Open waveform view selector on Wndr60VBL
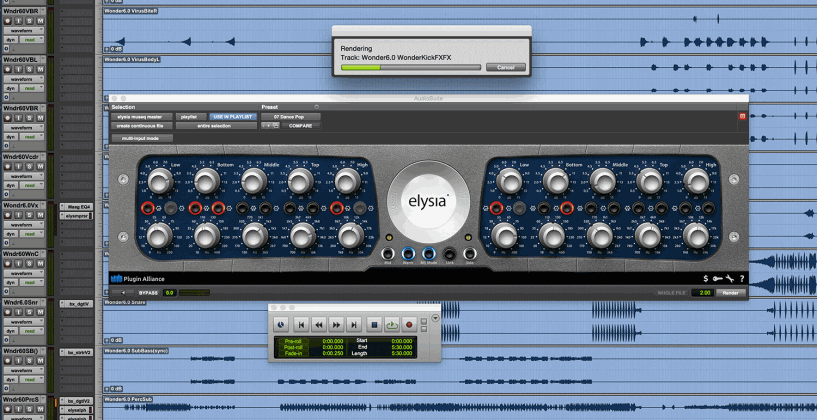817x420 pixels. (26, 79)
